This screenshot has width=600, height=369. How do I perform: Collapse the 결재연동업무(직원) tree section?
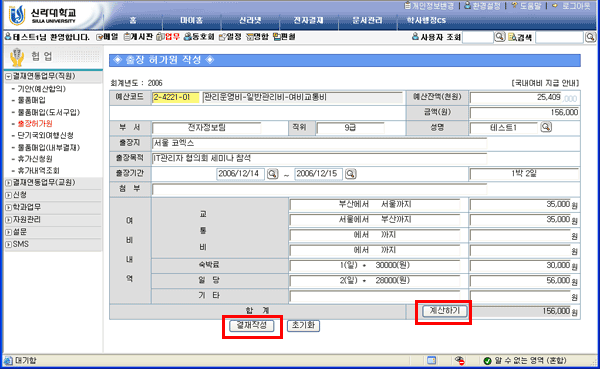(8, 77)
